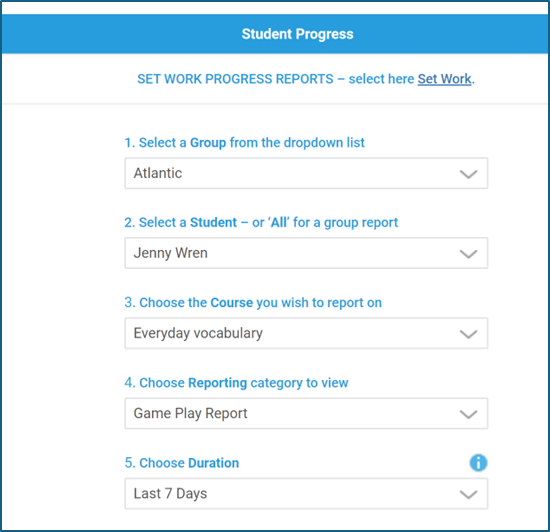Click the chevron arrow in the Jenny Wren box
This screenshot has height=532, width=550.
click(x=468, y=254)
